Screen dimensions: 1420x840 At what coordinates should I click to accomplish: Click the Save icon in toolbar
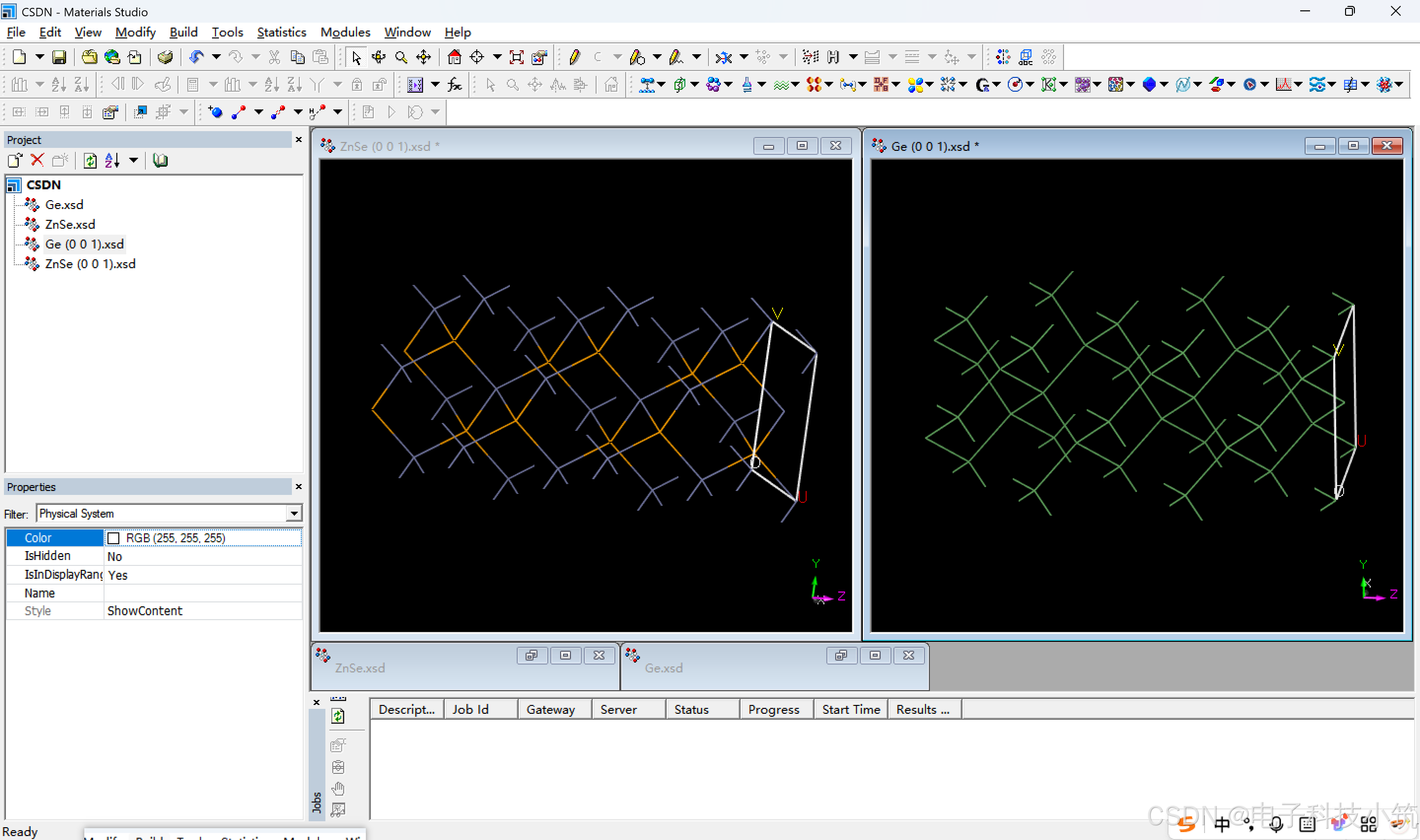coord(59,57)
